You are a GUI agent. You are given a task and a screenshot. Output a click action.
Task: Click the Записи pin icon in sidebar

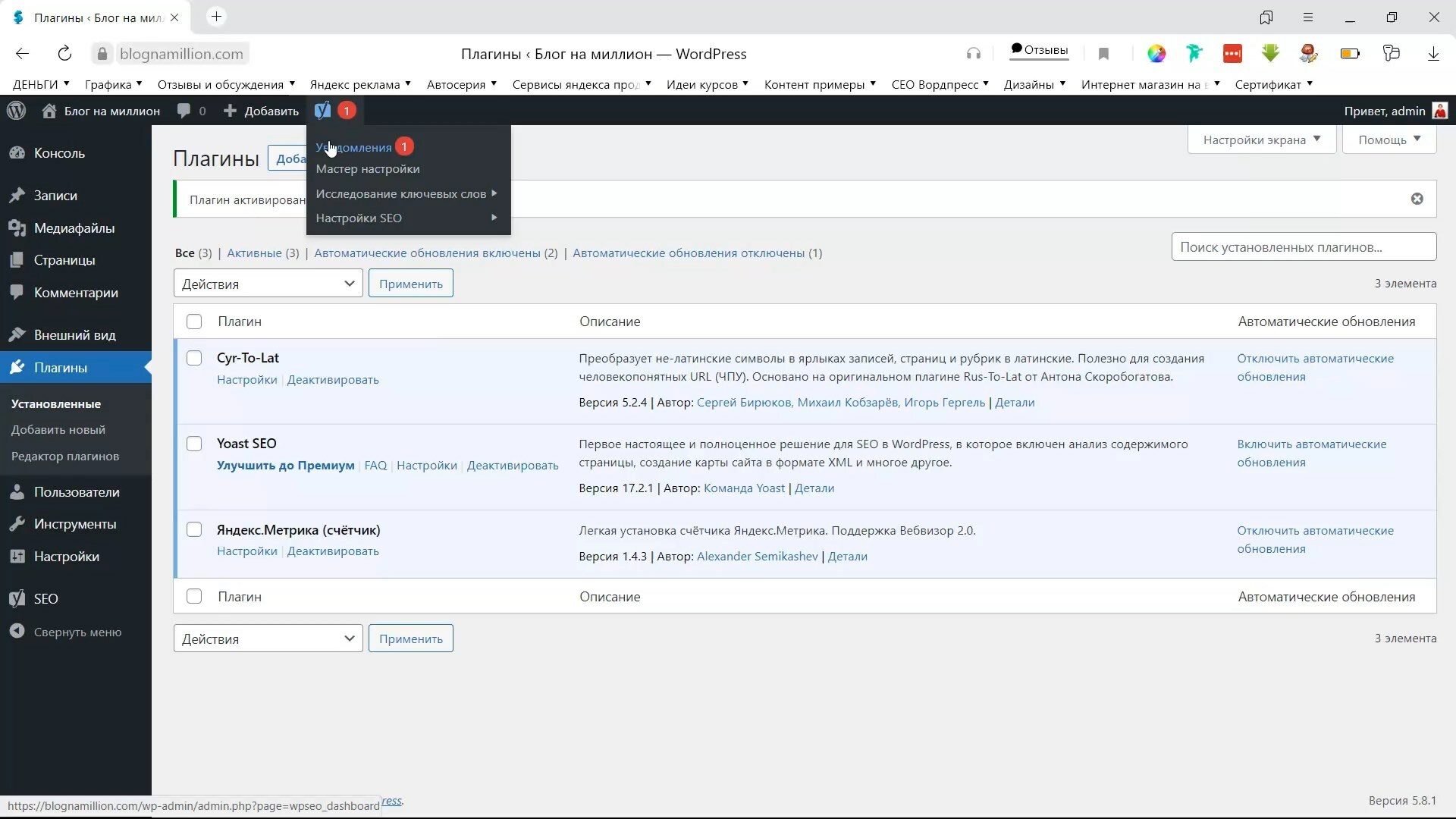(17, 196)
